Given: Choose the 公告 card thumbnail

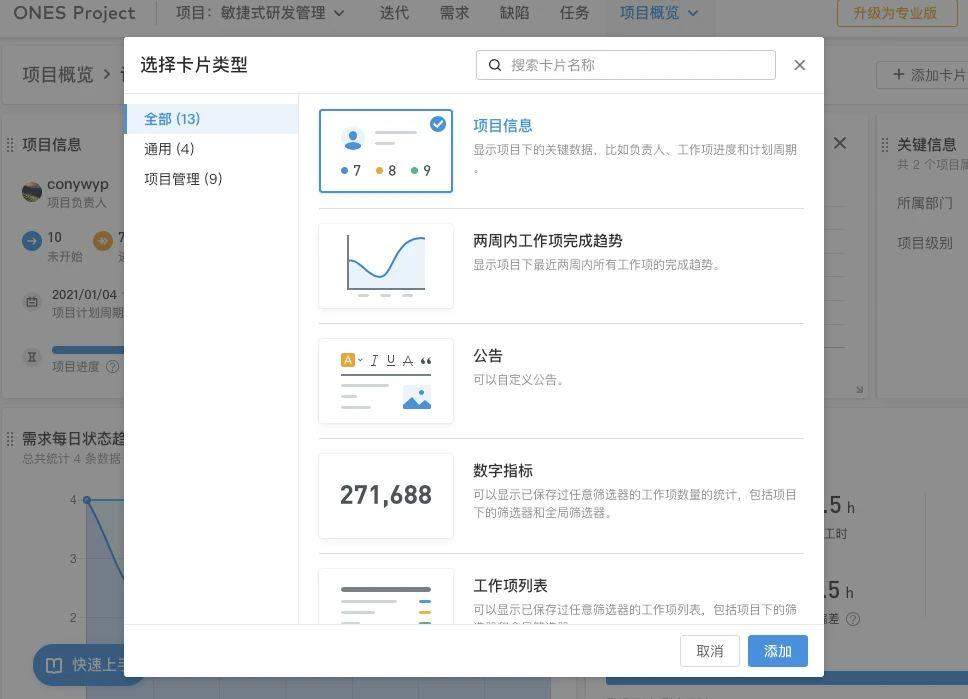Looking at the screenshot, I should point(386,381).
